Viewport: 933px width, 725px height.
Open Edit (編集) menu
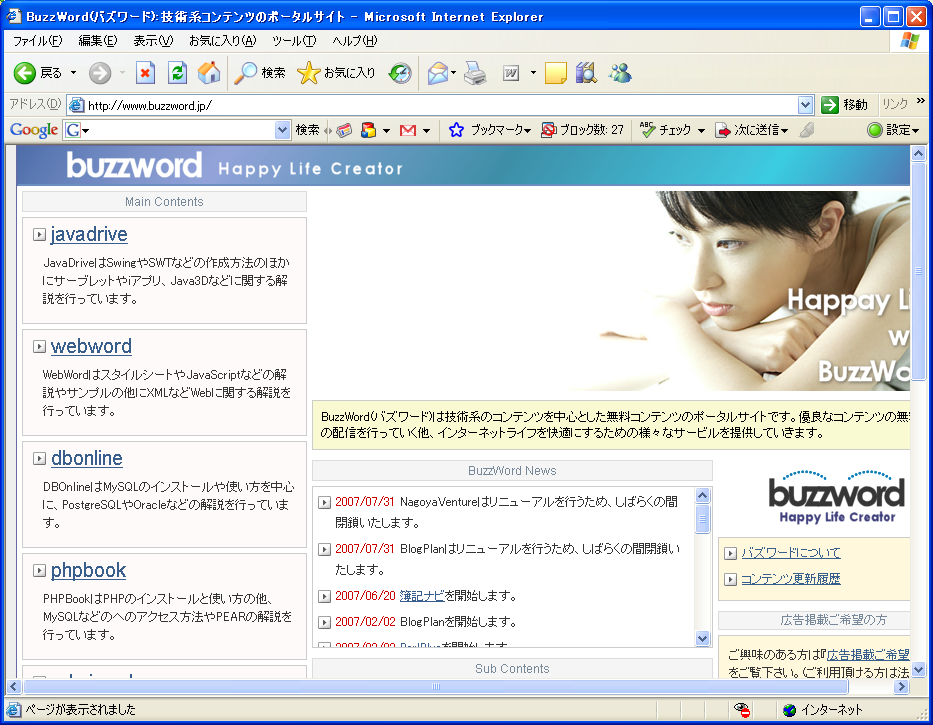pos(98,40)
